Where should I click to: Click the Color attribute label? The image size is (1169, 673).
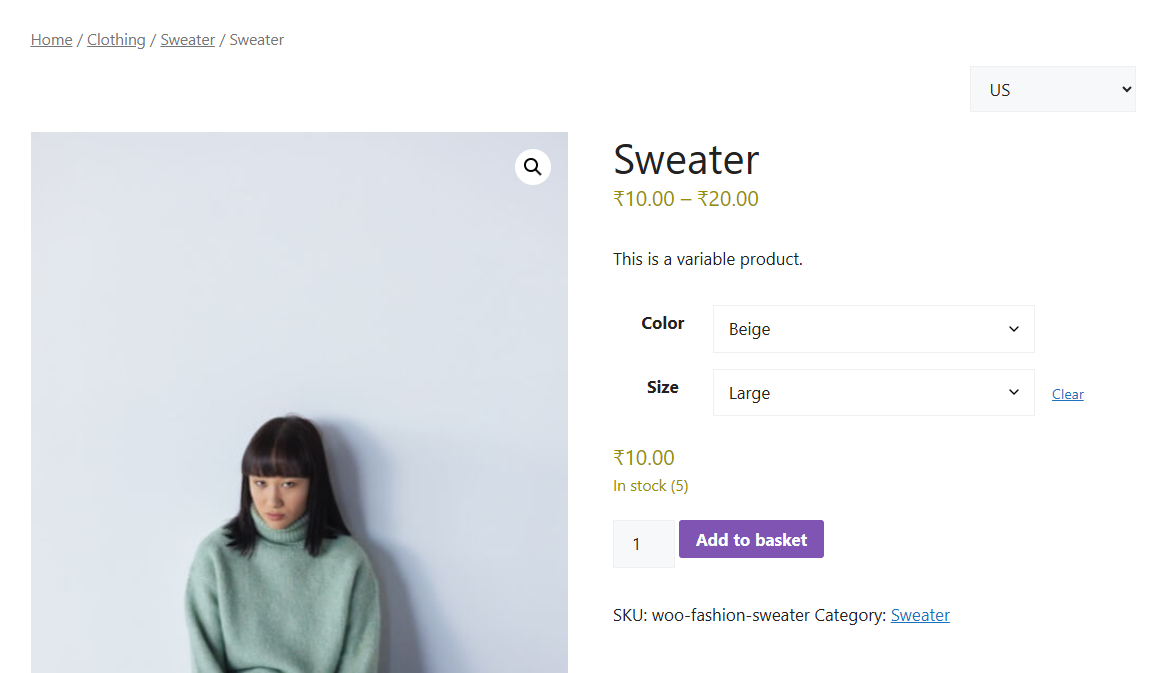(662, 323)
